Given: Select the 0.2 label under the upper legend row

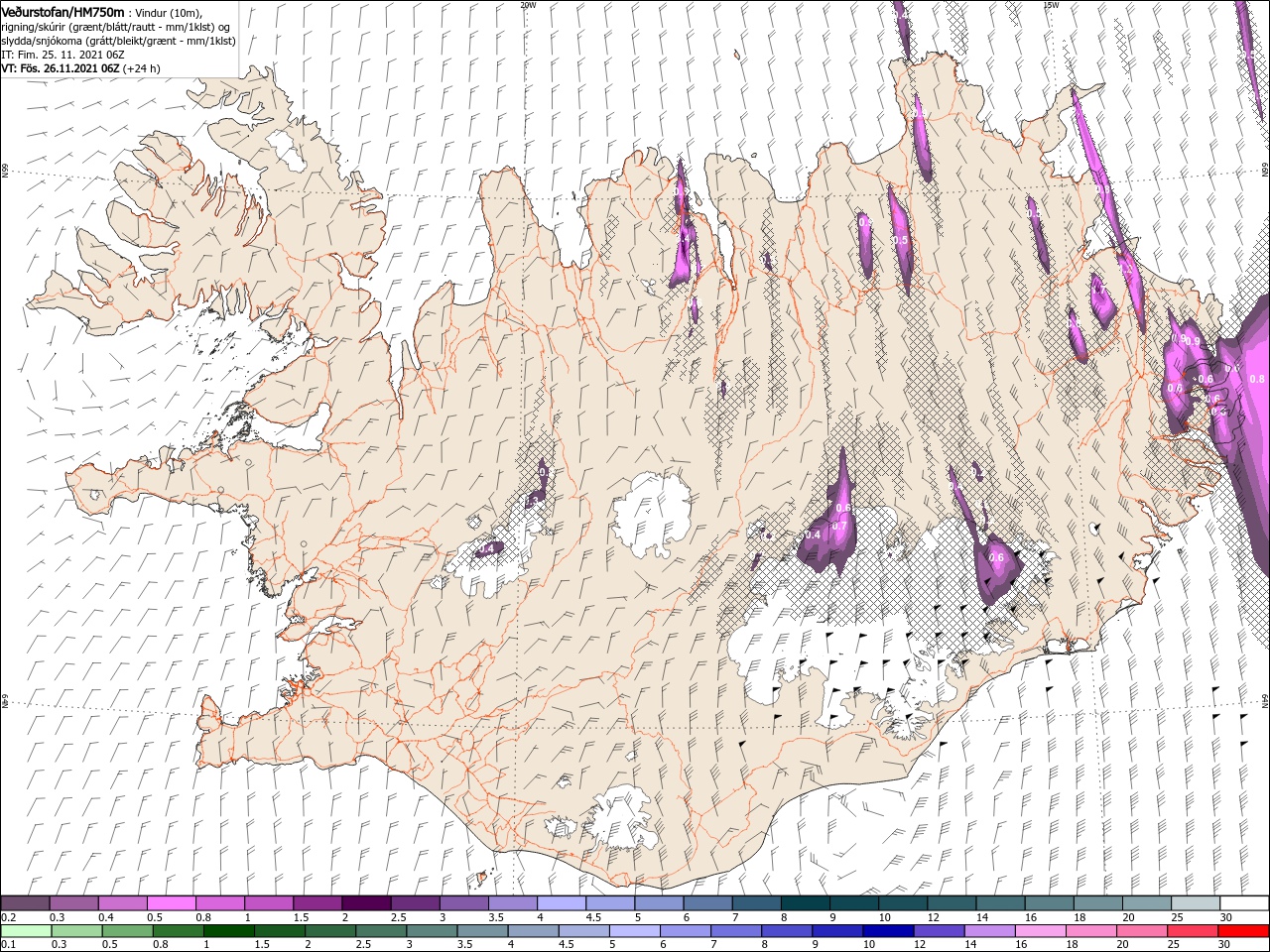Looking at the screenshot, I should (8, 917).
